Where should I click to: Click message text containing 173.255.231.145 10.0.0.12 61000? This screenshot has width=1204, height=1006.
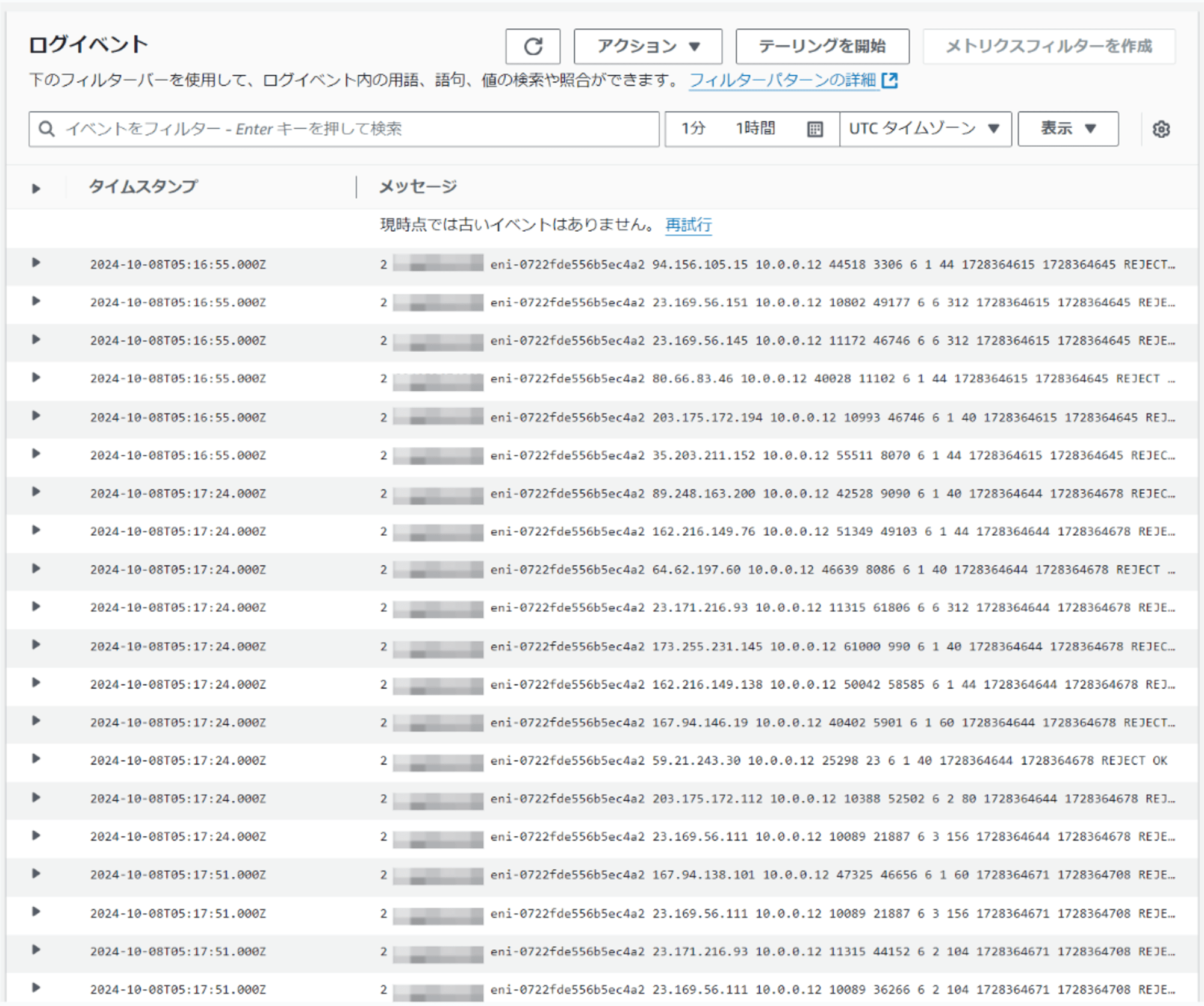click(x=777, y=647)
